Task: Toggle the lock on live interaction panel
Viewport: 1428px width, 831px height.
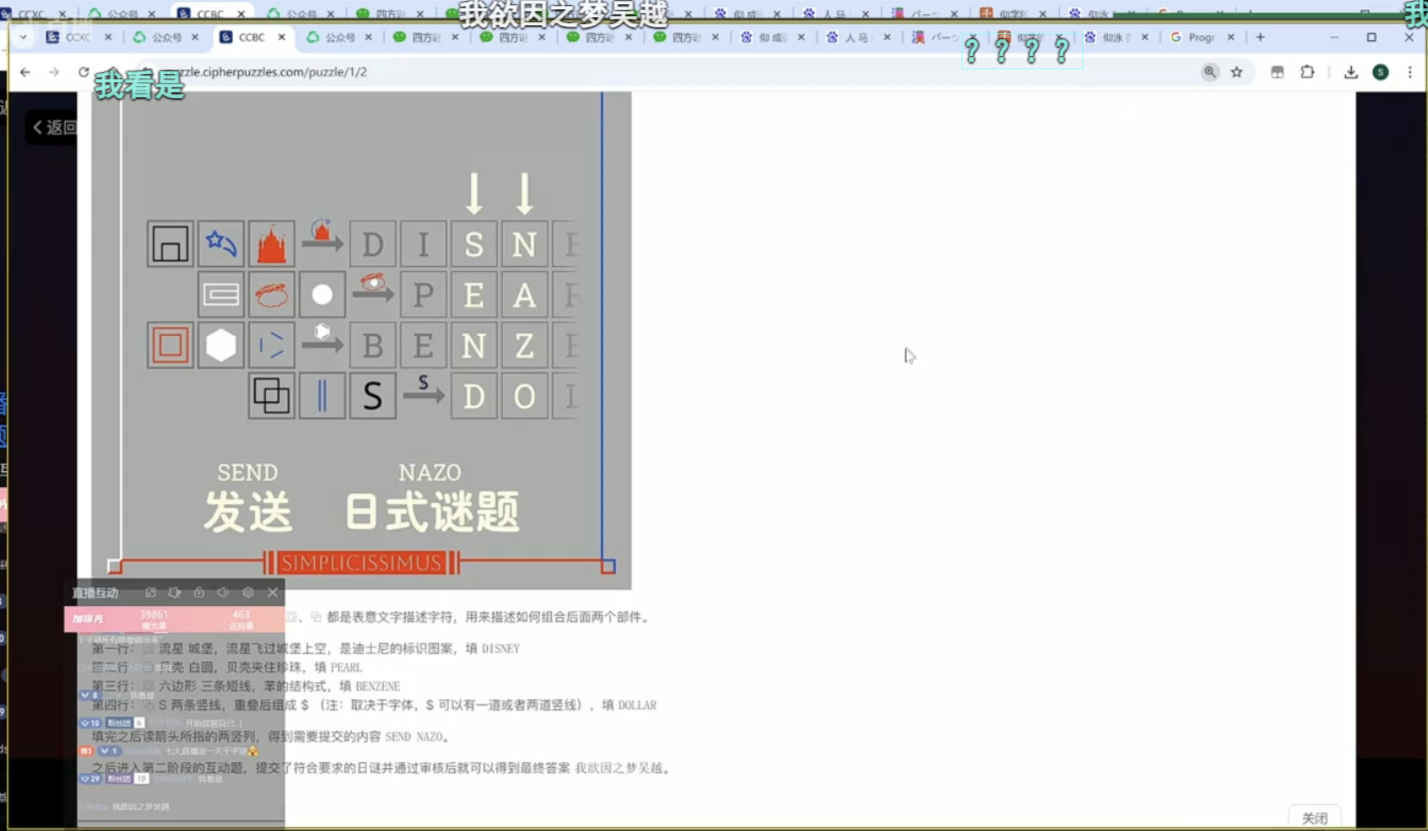Action: (x=199, y=593)
